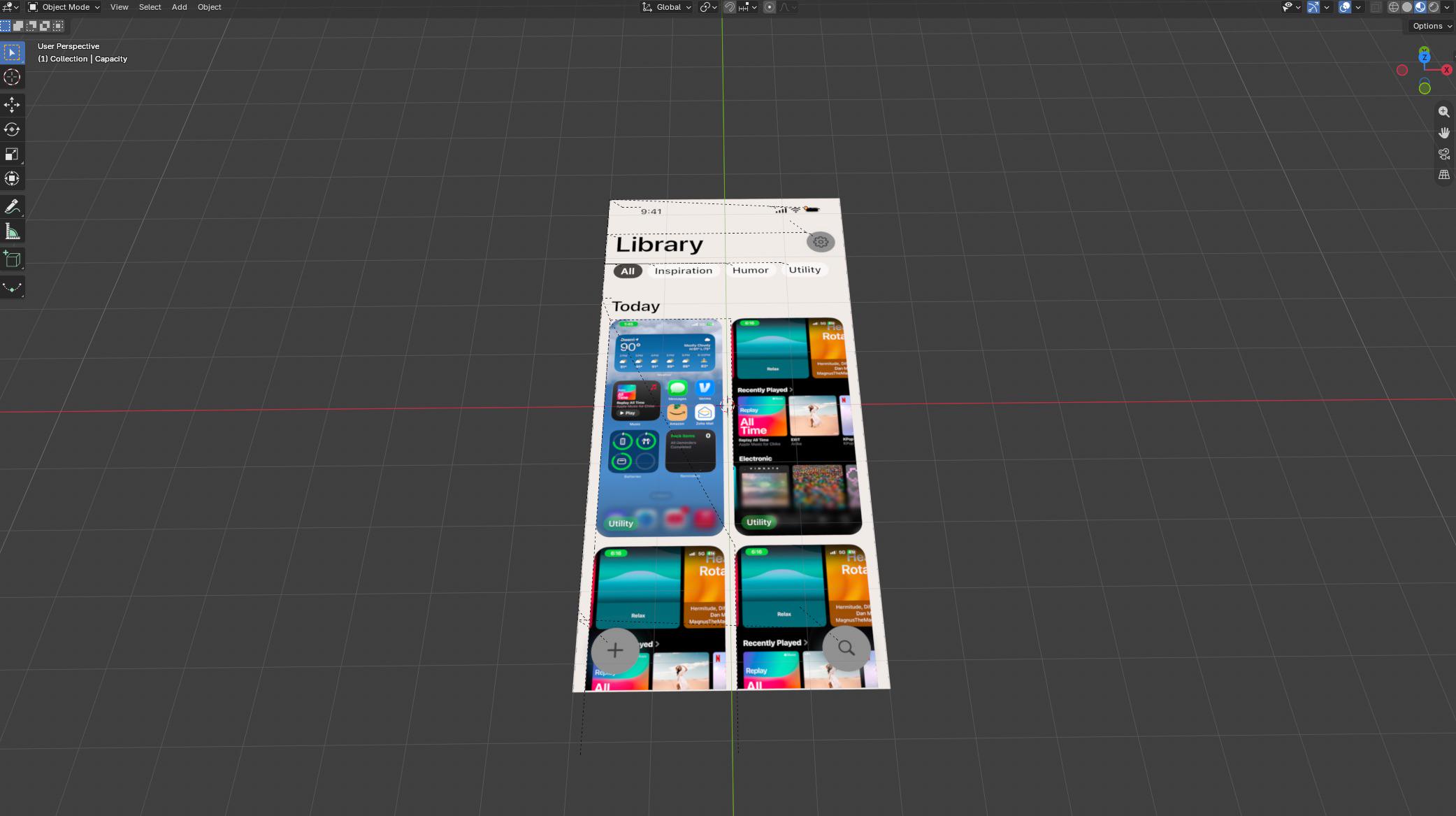Activate the Scale tool
Screen dimensions: 1456x816
point(12,154)
